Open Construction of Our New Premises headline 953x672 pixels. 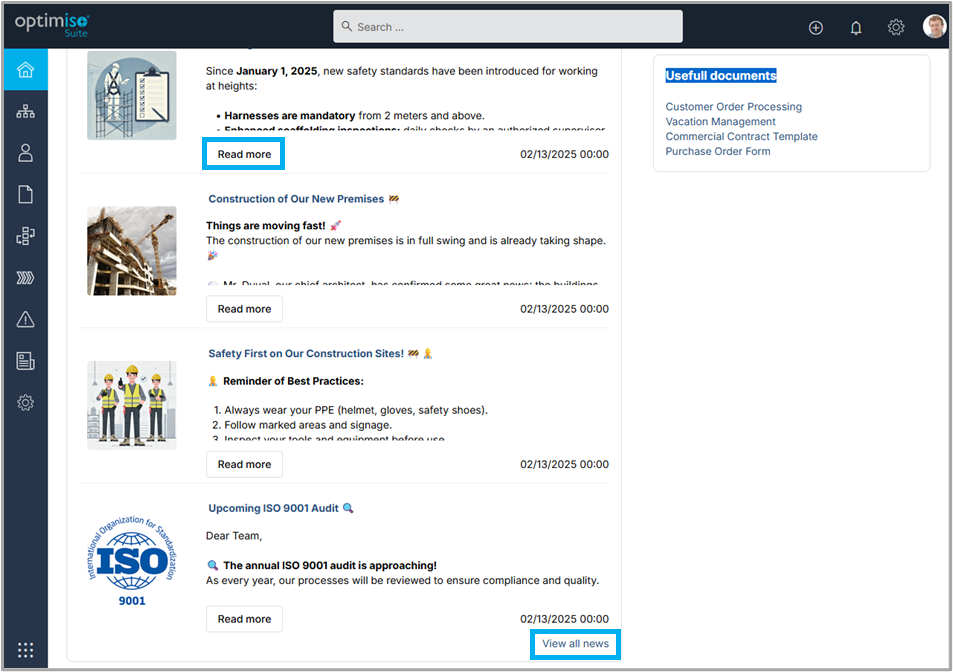[296, 199]
